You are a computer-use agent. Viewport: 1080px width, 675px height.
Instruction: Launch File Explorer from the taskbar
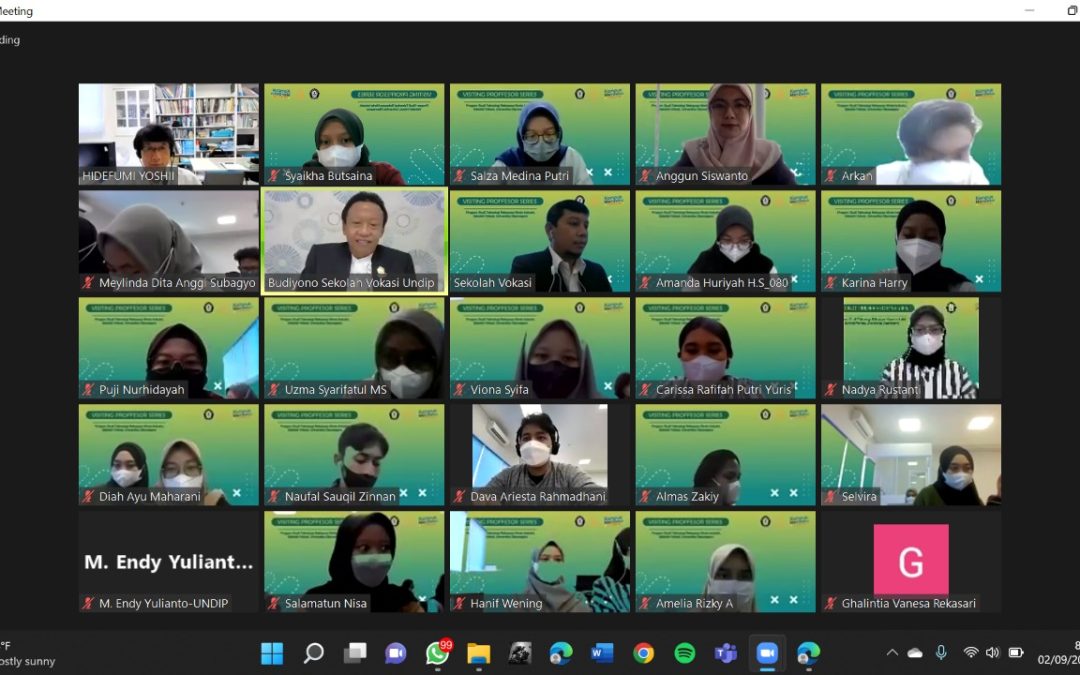[x=479, y=653]
